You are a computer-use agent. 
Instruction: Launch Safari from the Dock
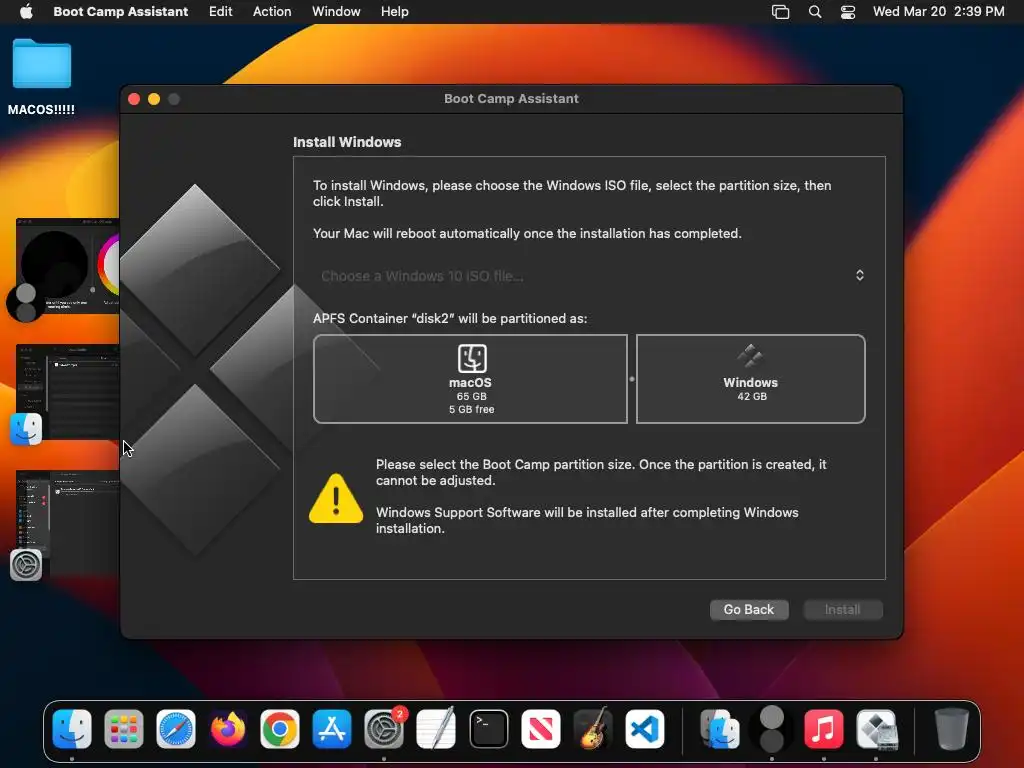176,728
